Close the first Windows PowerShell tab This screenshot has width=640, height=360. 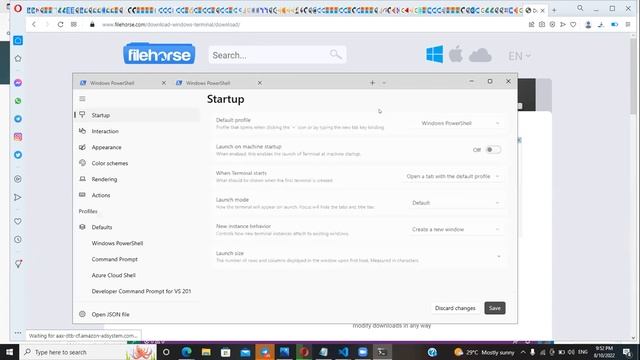pos(164,83)
